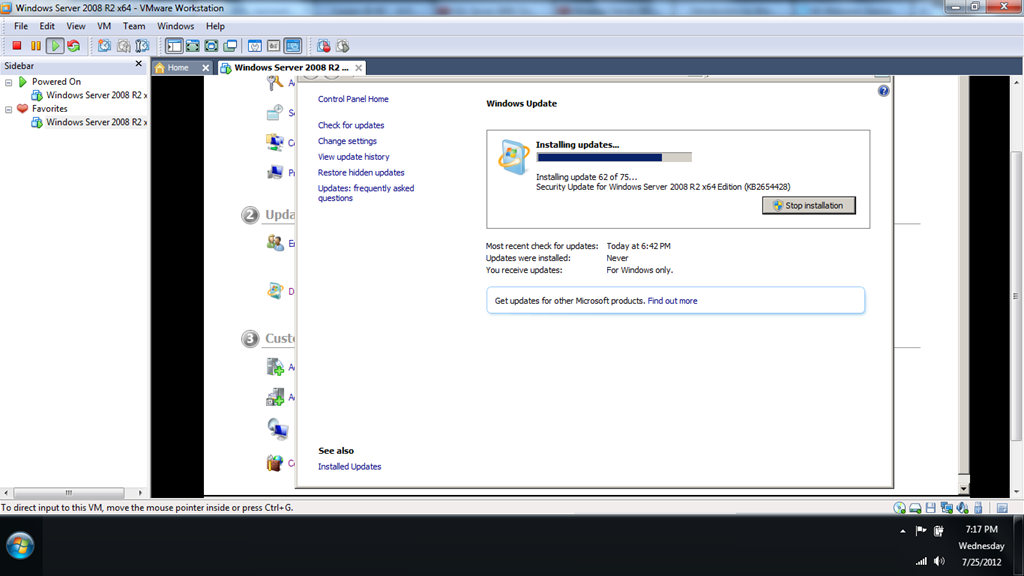Take a snapshot of the virtual machine
This screenshot has width=1024, height=576.
(x=104, y=46)
